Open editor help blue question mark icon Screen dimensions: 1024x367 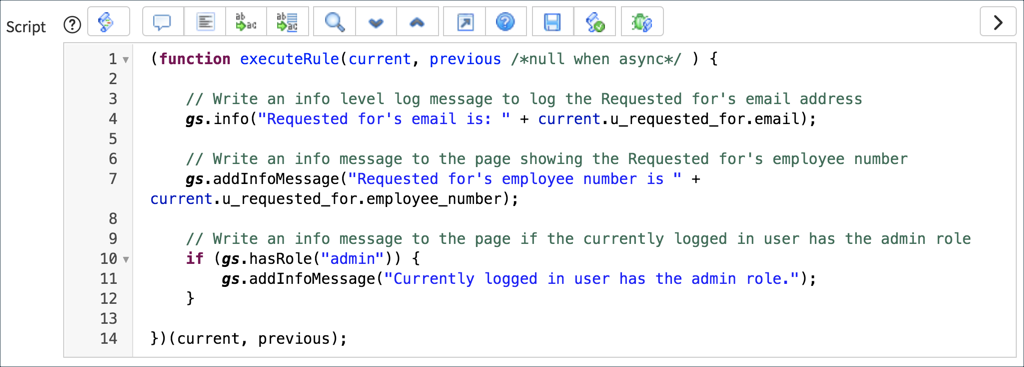coord(505,22)
